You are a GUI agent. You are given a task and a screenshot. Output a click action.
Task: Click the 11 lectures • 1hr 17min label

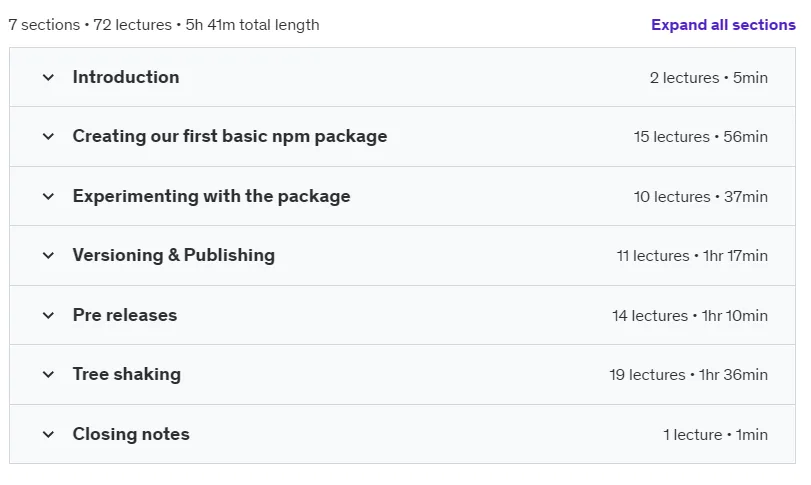click(x=692, y=255)
